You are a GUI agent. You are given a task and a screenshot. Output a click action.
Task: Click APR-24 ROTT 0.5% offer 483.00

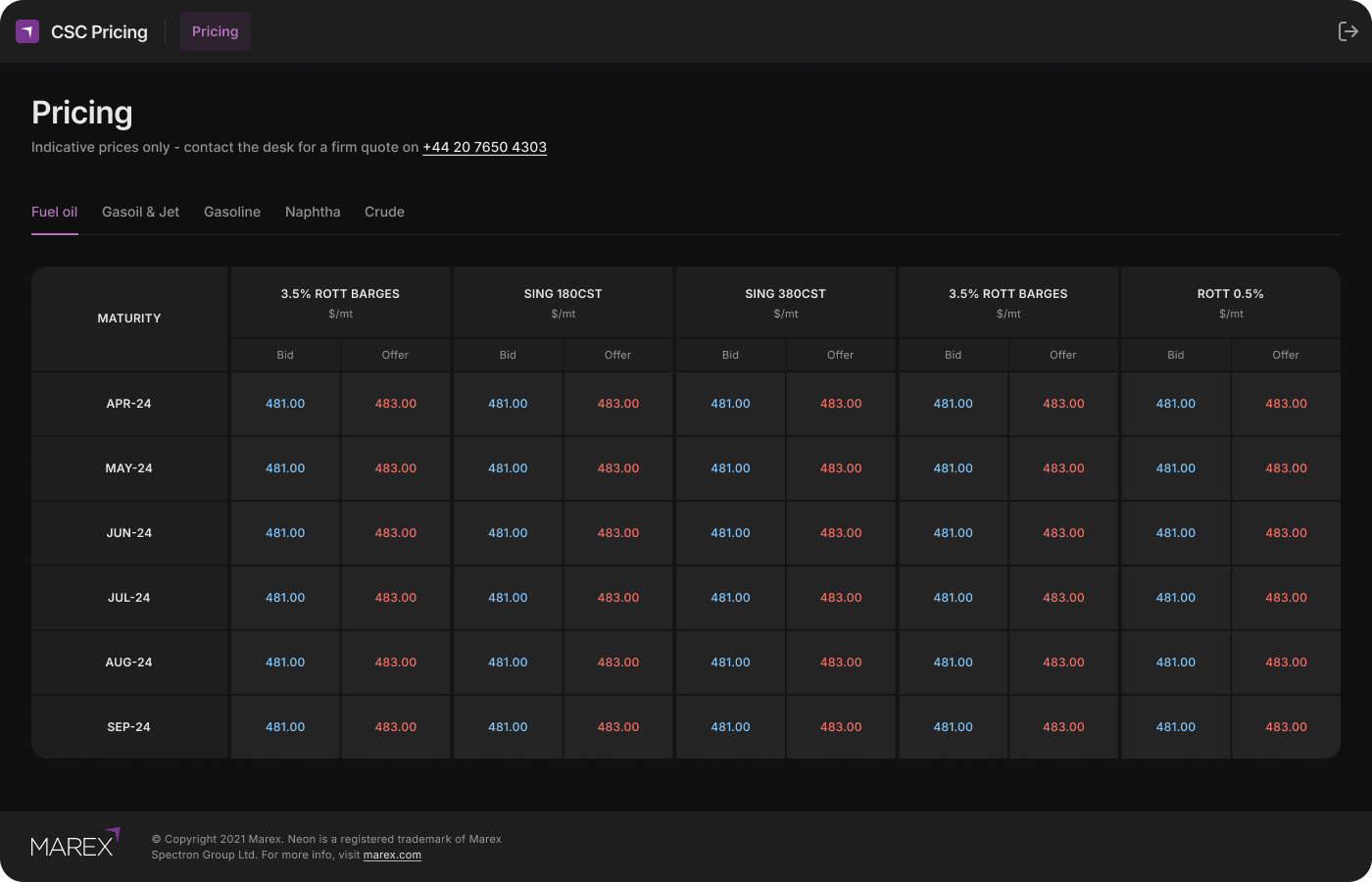point(1286,404)
